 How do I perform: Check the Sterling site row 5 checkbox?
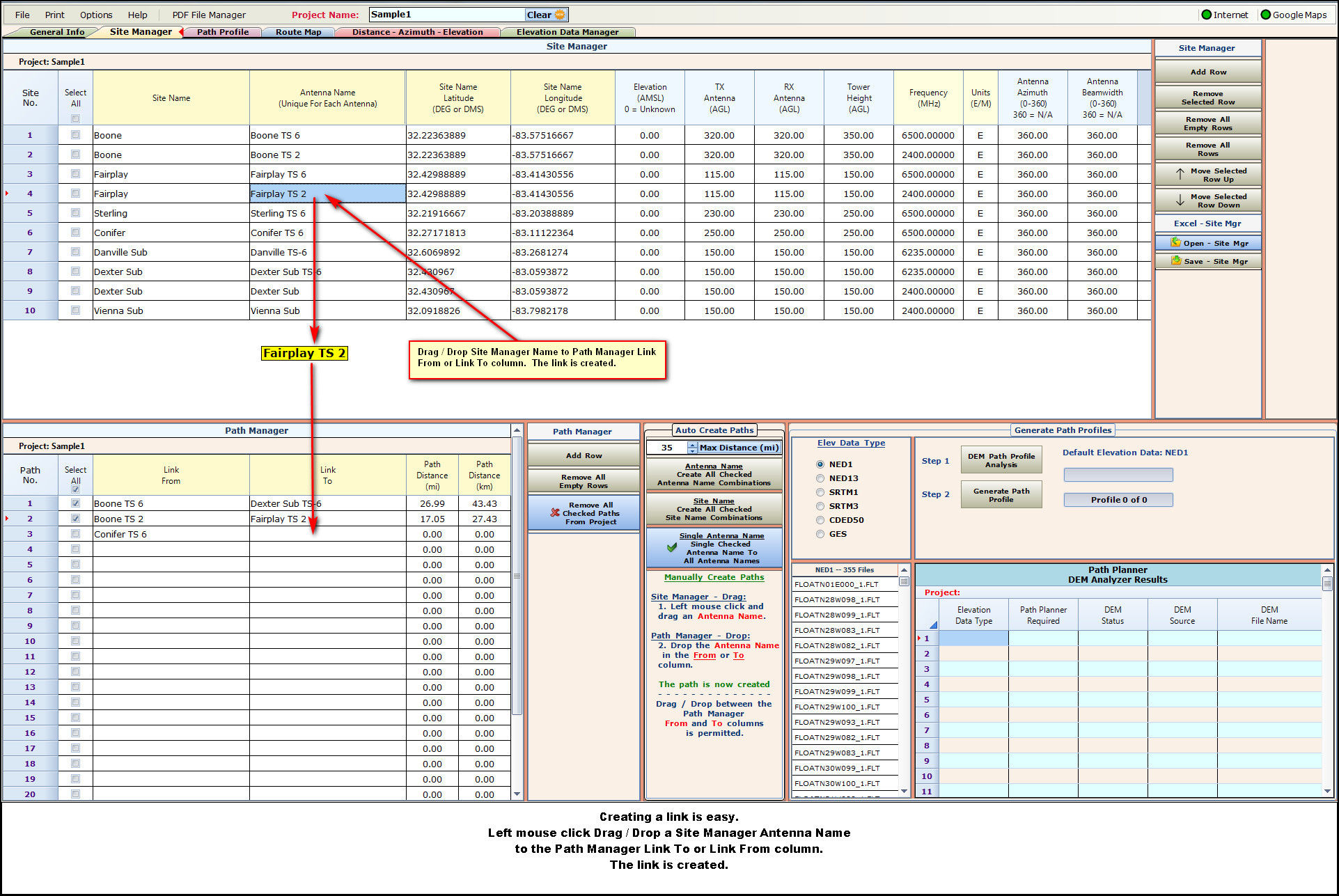(75, 213)
